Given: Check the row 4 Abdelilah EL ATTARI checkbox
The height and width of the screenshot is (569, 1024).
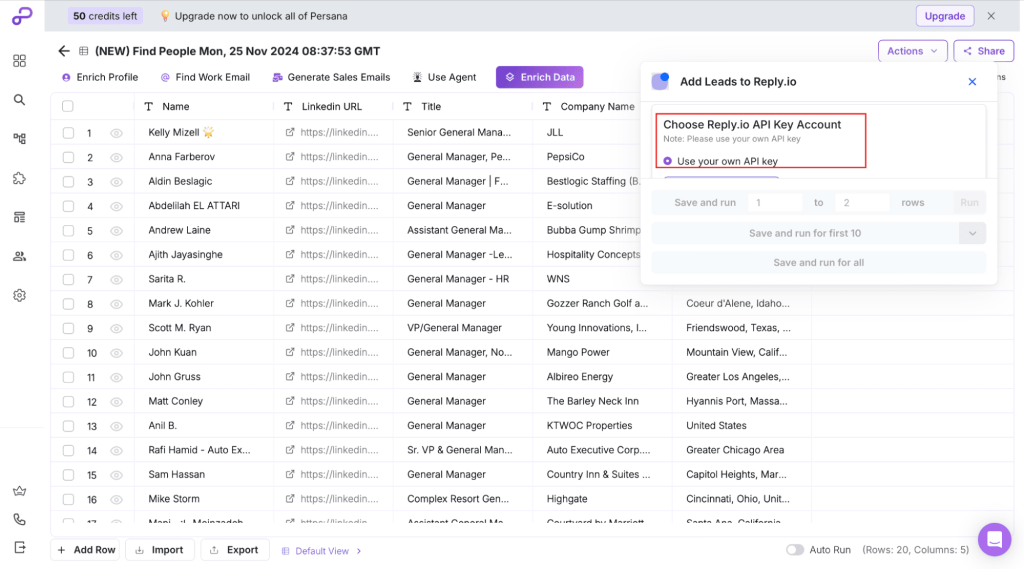Looking at the screenshot, I should coord(68,206).
